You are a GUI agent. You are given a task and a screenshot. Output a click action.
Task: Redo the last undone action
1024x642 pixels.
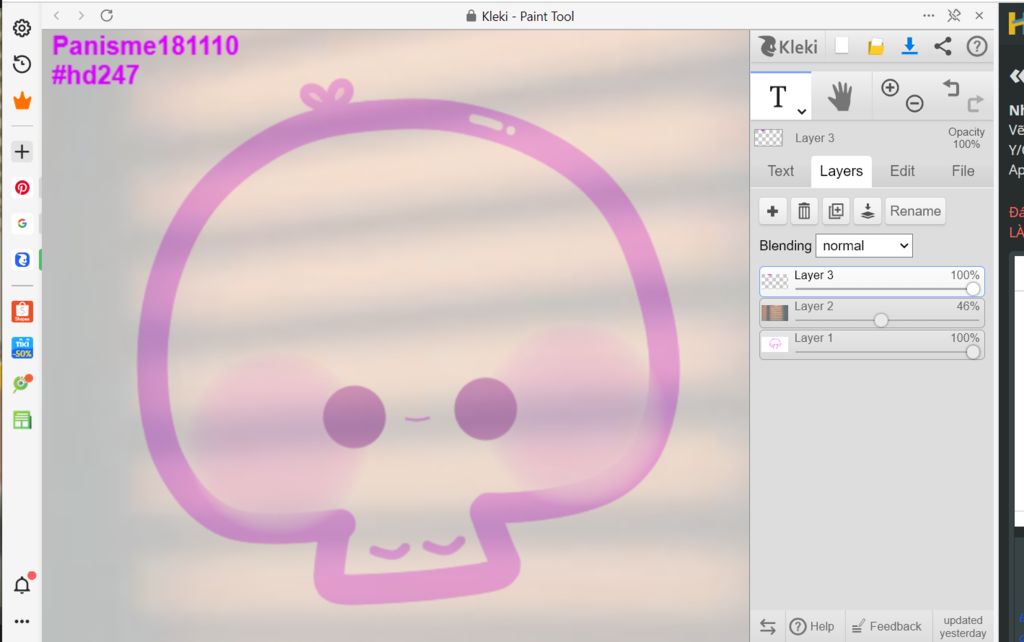coord(975,103)
